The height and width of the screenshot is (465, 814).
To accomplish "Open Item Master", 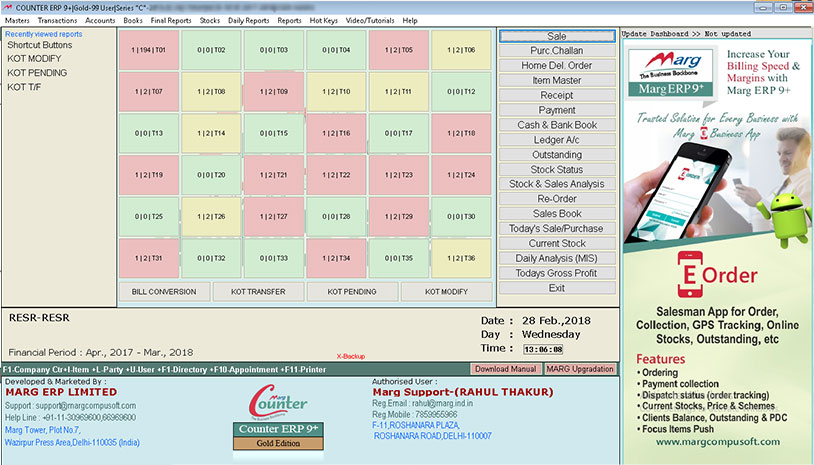I will 557,80.
